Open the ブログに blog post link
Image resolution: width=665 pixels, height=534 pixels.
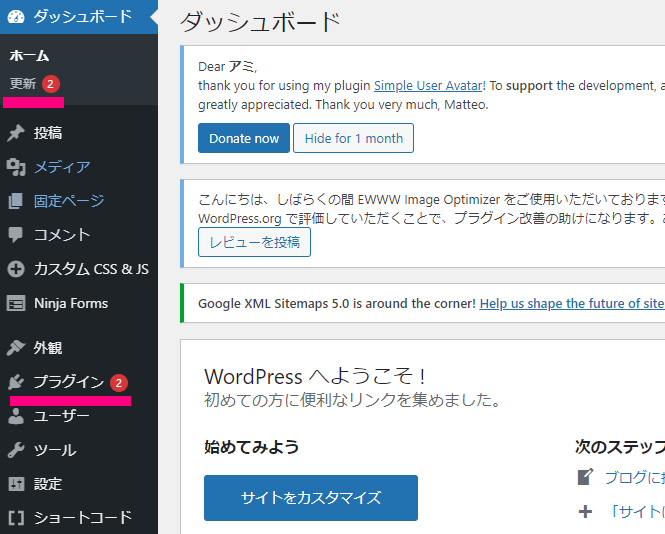[634, 478]
